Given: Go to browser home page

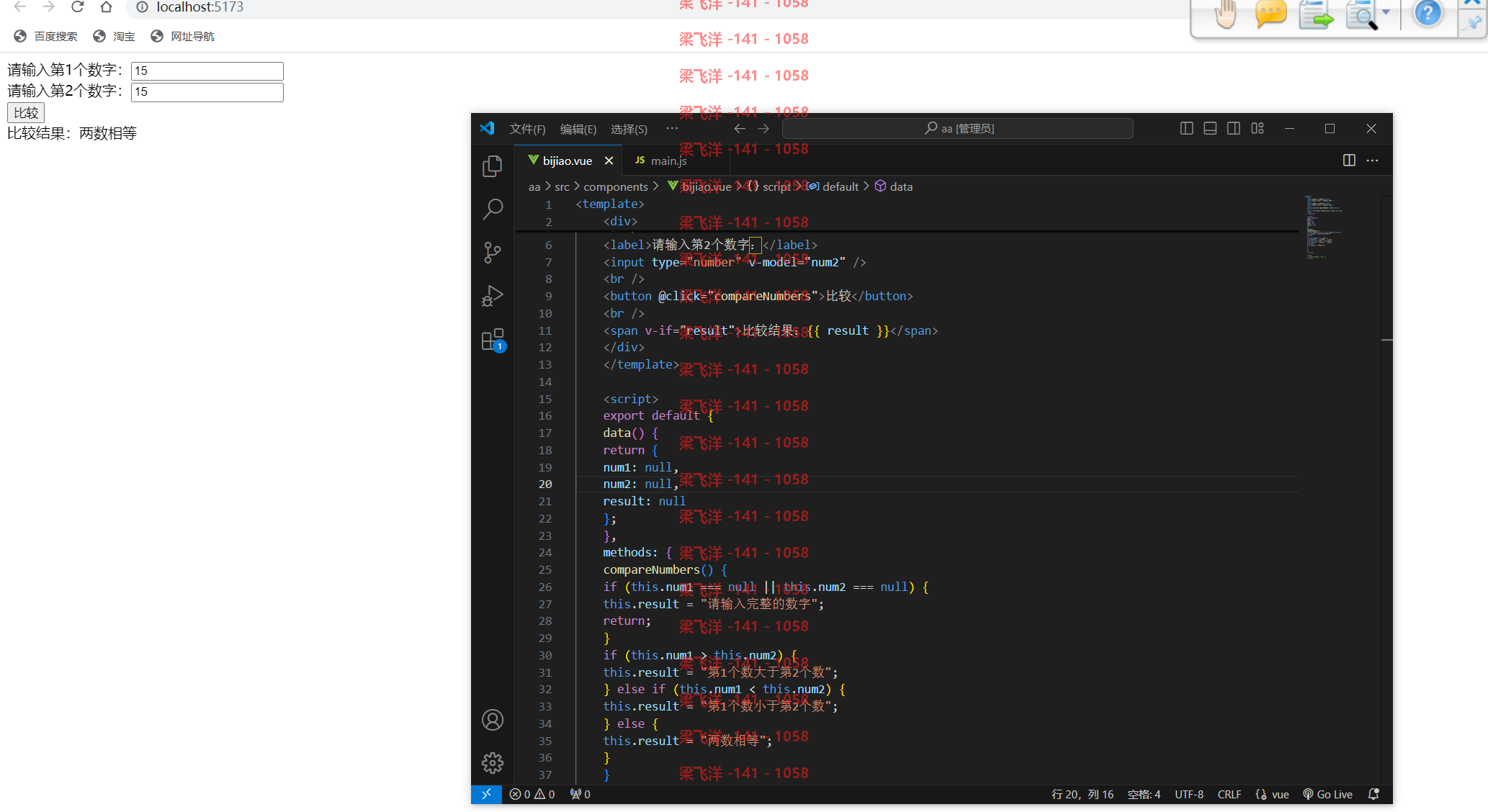Looking at the screenshot, I should tap(106, 7).
